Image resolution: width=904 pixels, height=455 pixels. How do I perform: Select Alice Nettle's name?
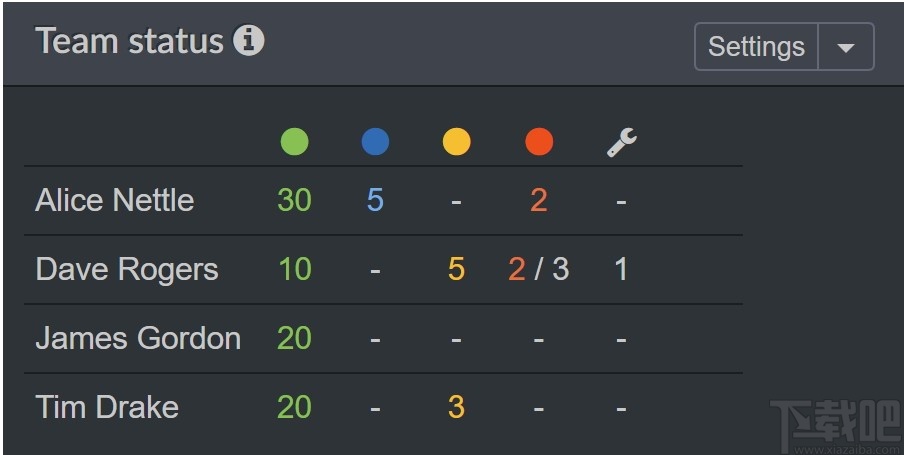point(114,200)
